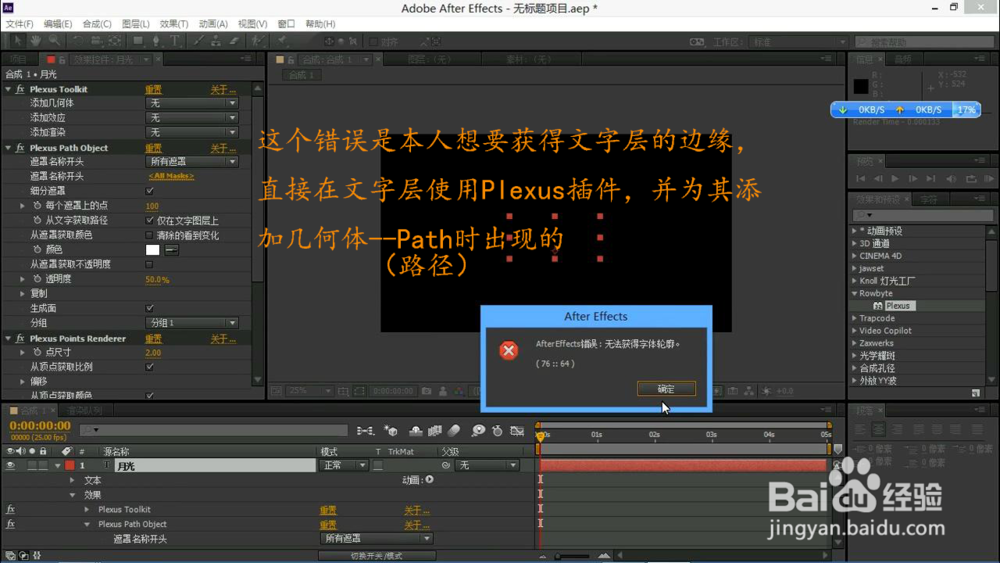Click the timeline zoom slider
1000x563 pixels.
click(x=573, y=556)
